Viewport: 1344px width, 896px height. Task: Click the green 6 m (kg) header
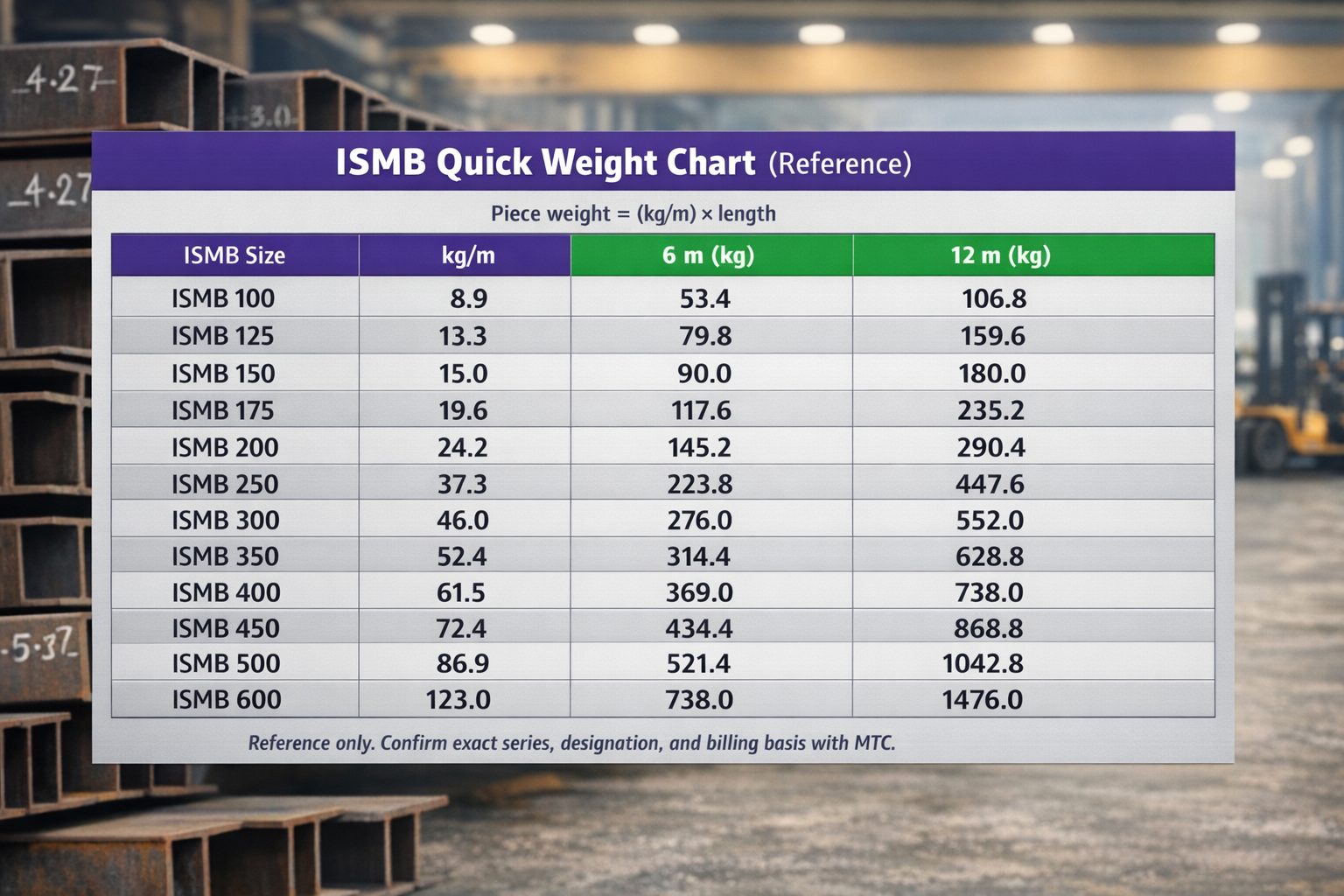pyautogui.click(x=708, y=255)
